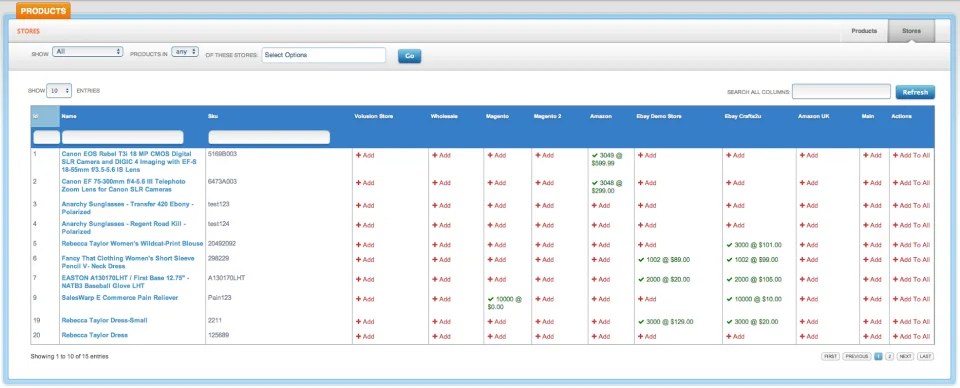Click Add To All for Rebecca Taylor Dress-Small

point(911,322)
